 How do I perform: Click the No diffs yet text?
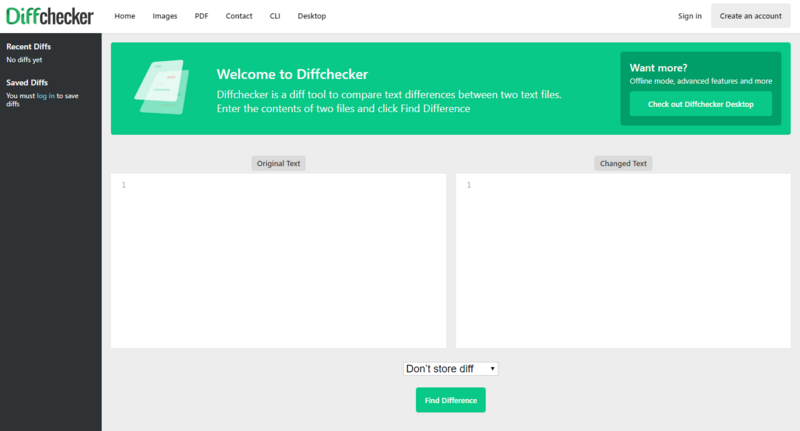(24, 60)
